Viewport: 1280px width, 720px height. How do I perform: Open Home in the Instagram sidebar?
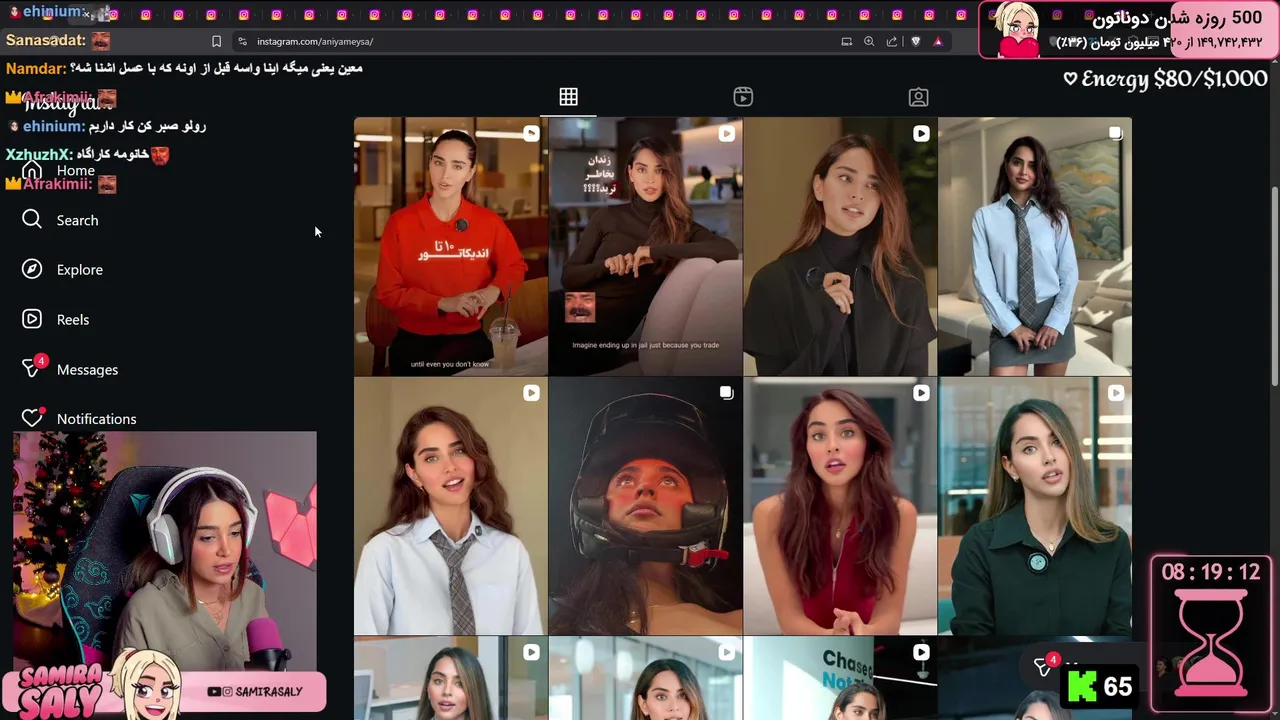coord(59,170)
